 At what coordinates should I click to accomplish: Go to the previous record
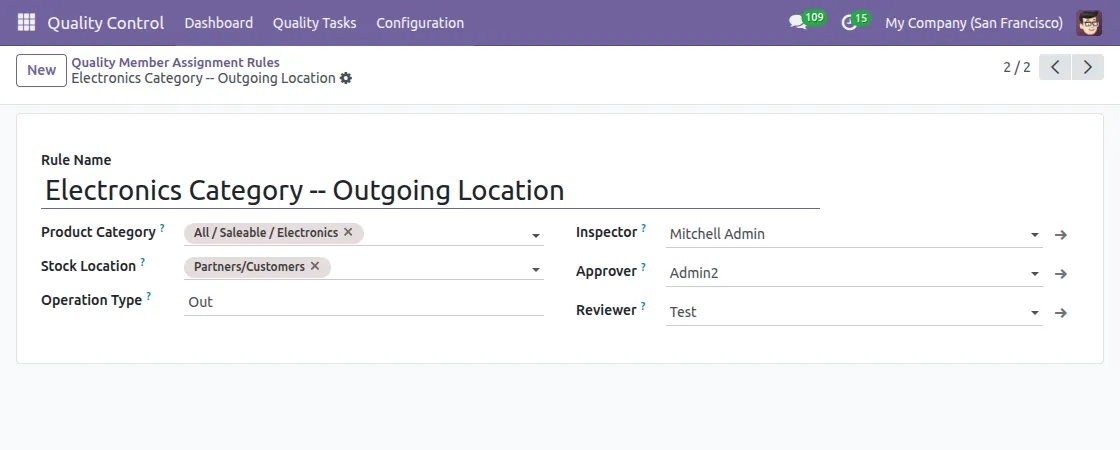1055,68
